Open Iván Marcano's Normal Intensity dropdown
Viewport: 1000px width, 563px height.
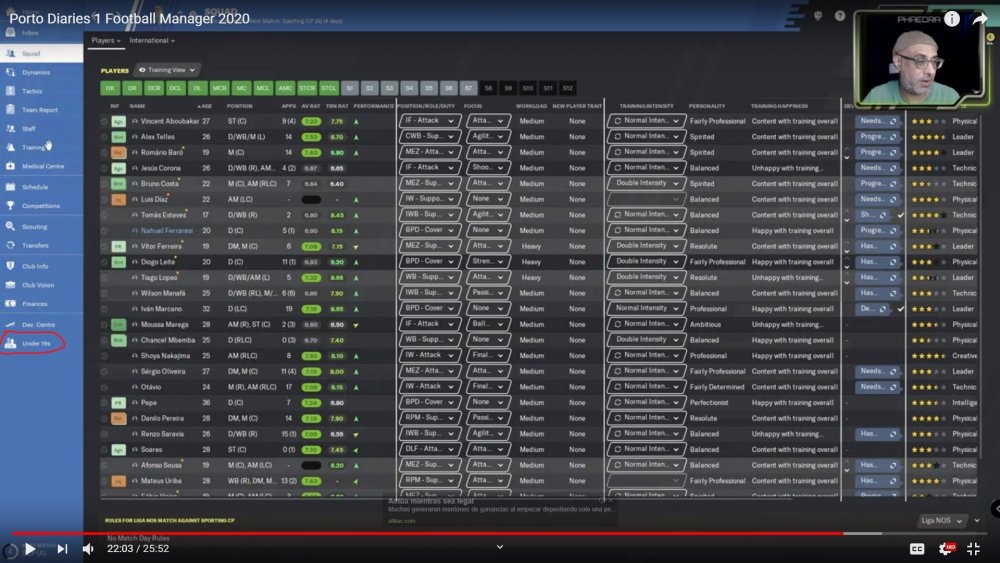(x=646, y=308)
